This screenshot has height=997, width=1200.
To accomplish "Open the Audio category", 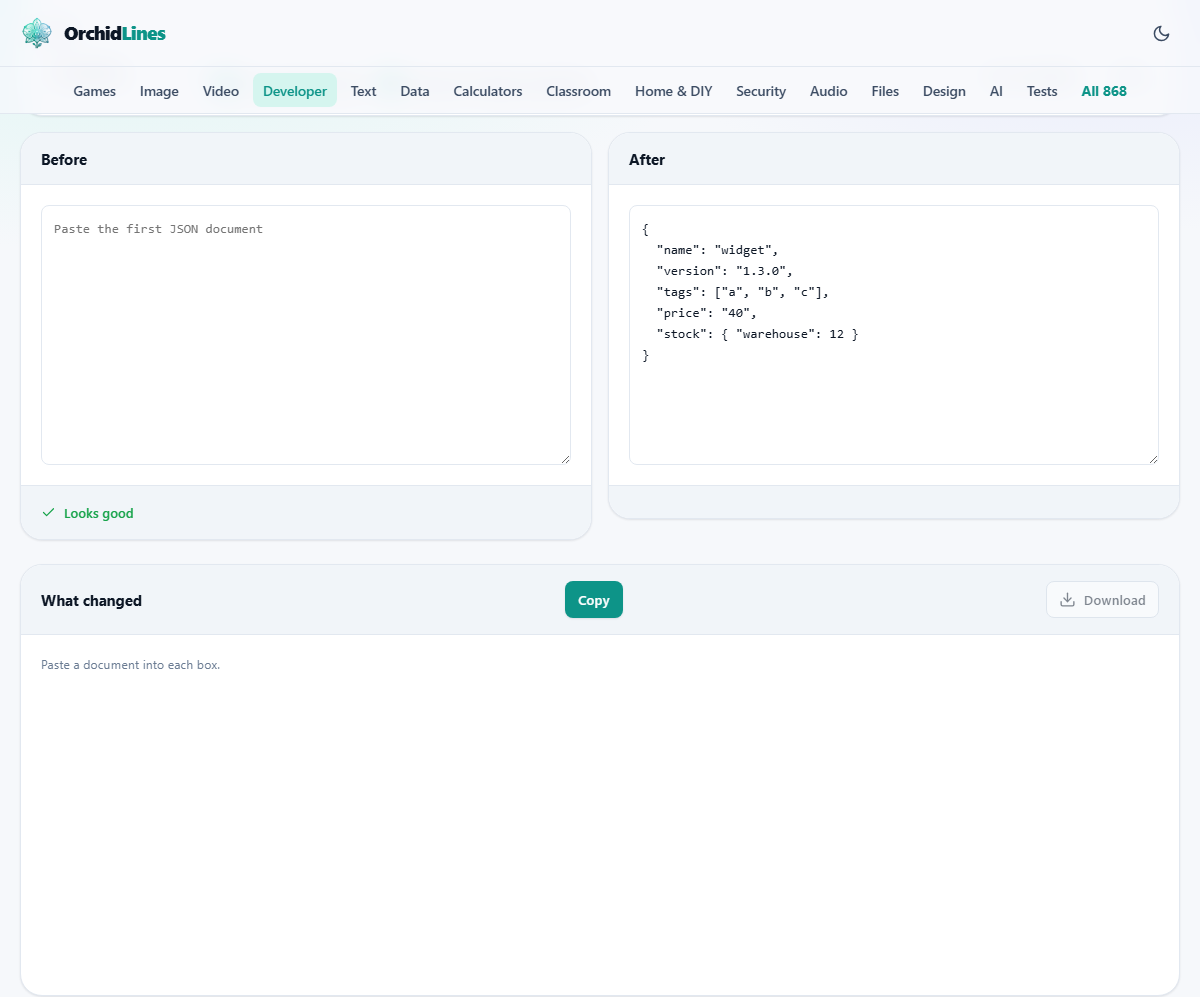I will [829, 91].
